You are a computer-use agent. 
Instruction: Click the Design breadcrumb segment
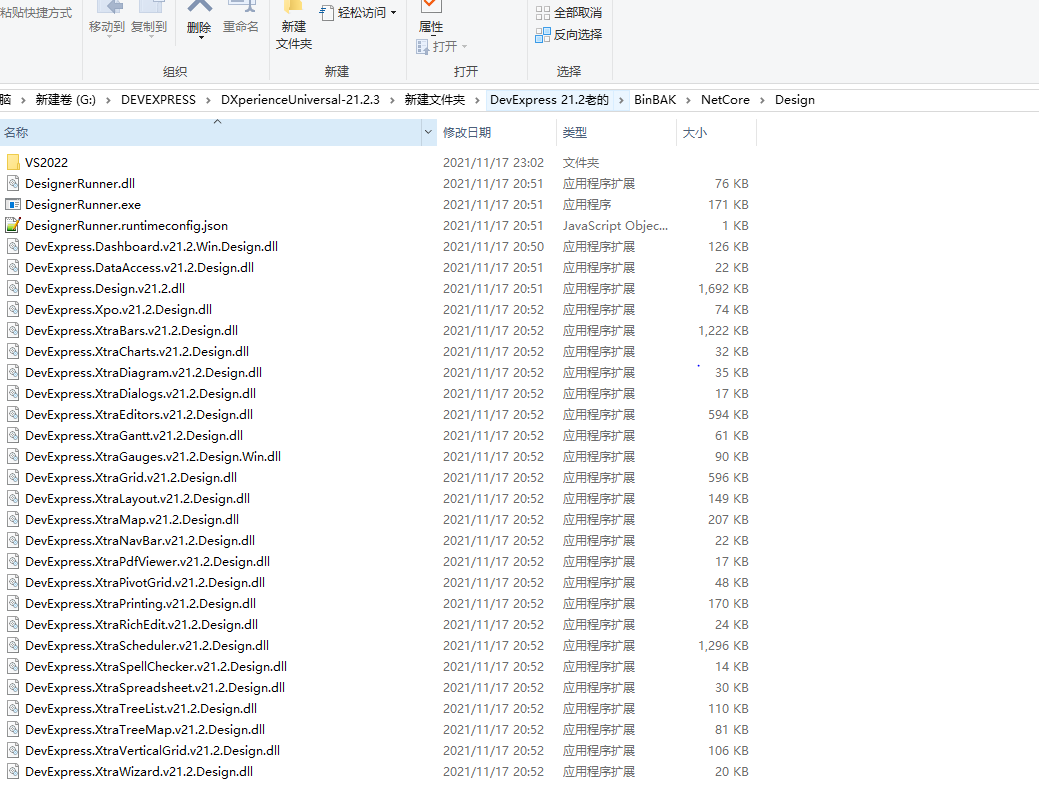click(794, 100)
